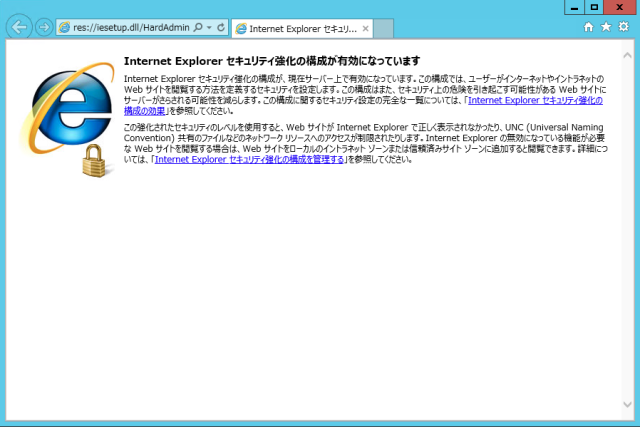Close the Internet Explorer セキュリ... tab
Viewport: 640px width, 427px height.
click(366, 29)
